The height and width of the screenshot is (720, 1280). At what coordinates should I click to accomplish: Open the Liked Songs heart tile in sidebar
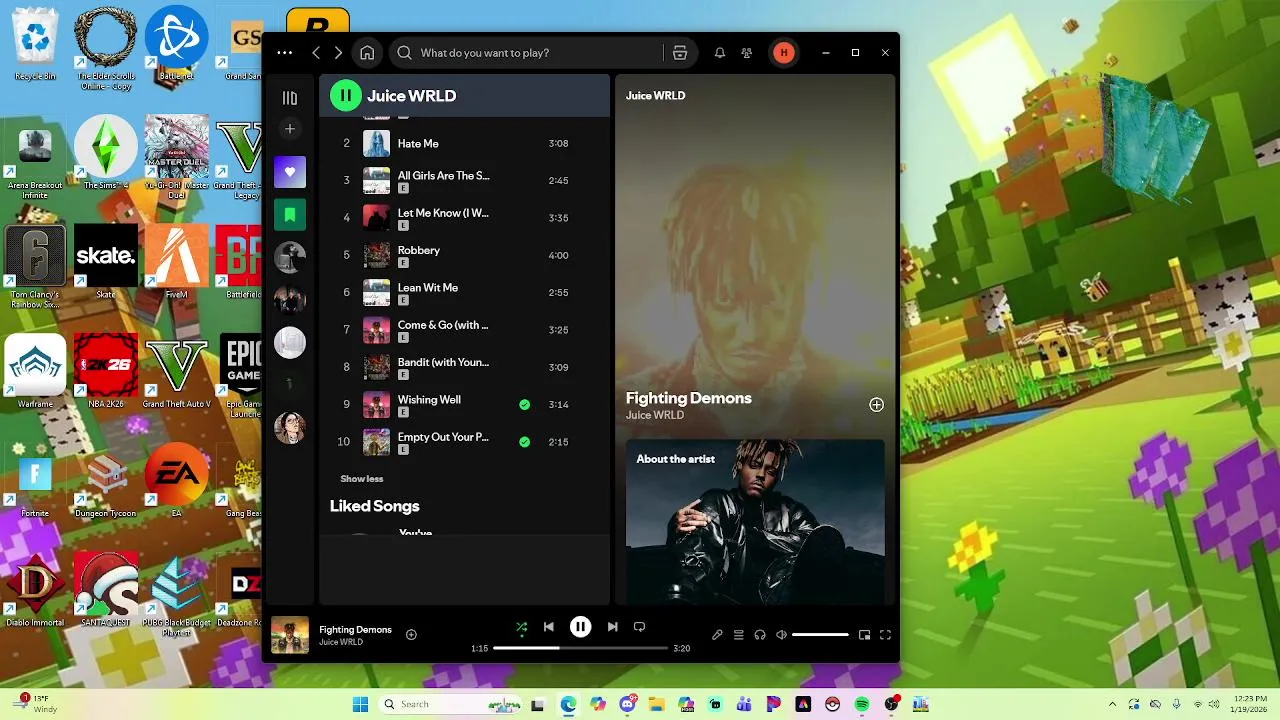click(x=290, y=172)
